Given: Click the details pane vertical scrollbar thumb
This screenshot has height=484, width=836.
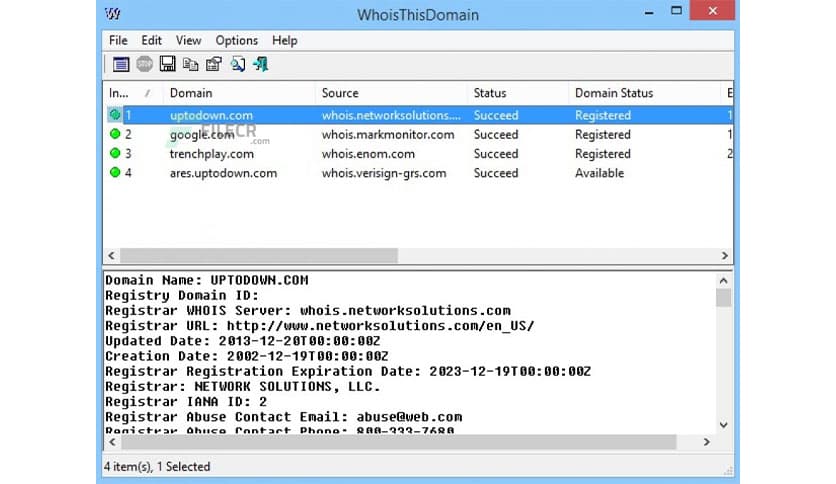Looking at the screenshot, I should coord(724,298).
